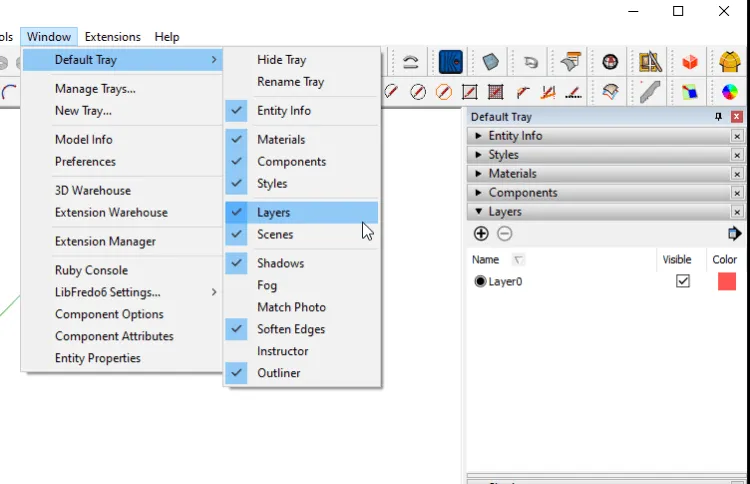
Task: Set Layer0 as the active layer radio
Action: [x=480, y=281]
